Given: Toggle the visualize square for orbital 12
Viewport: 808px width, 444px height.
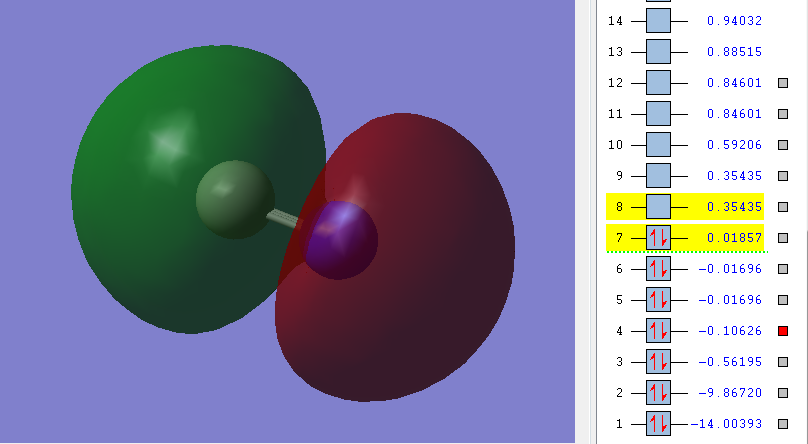Looking at the screenshot, I should [x=783, y=83].
